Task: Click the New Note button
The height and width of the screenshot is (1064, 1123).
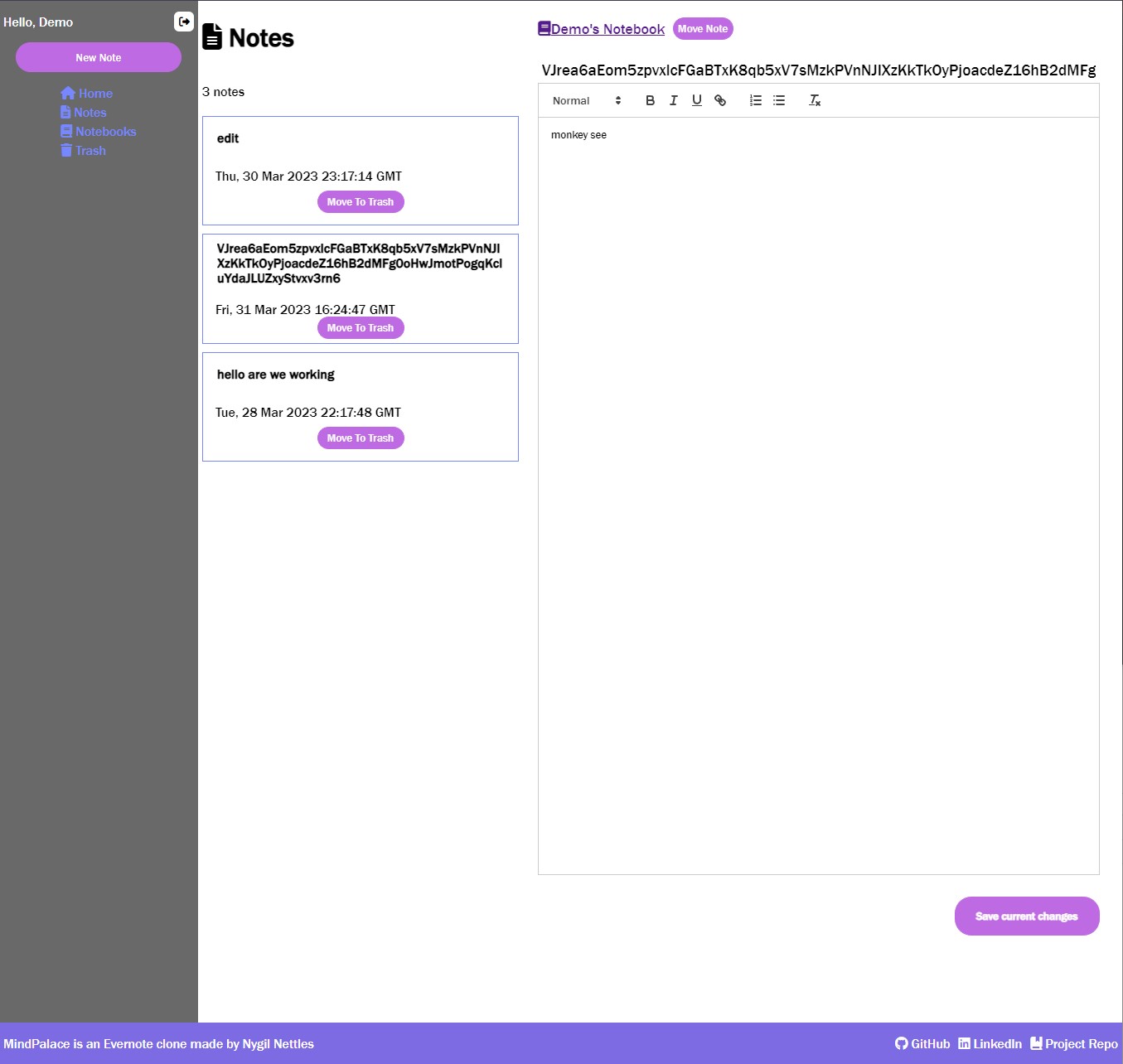Action: coord(99,57)
